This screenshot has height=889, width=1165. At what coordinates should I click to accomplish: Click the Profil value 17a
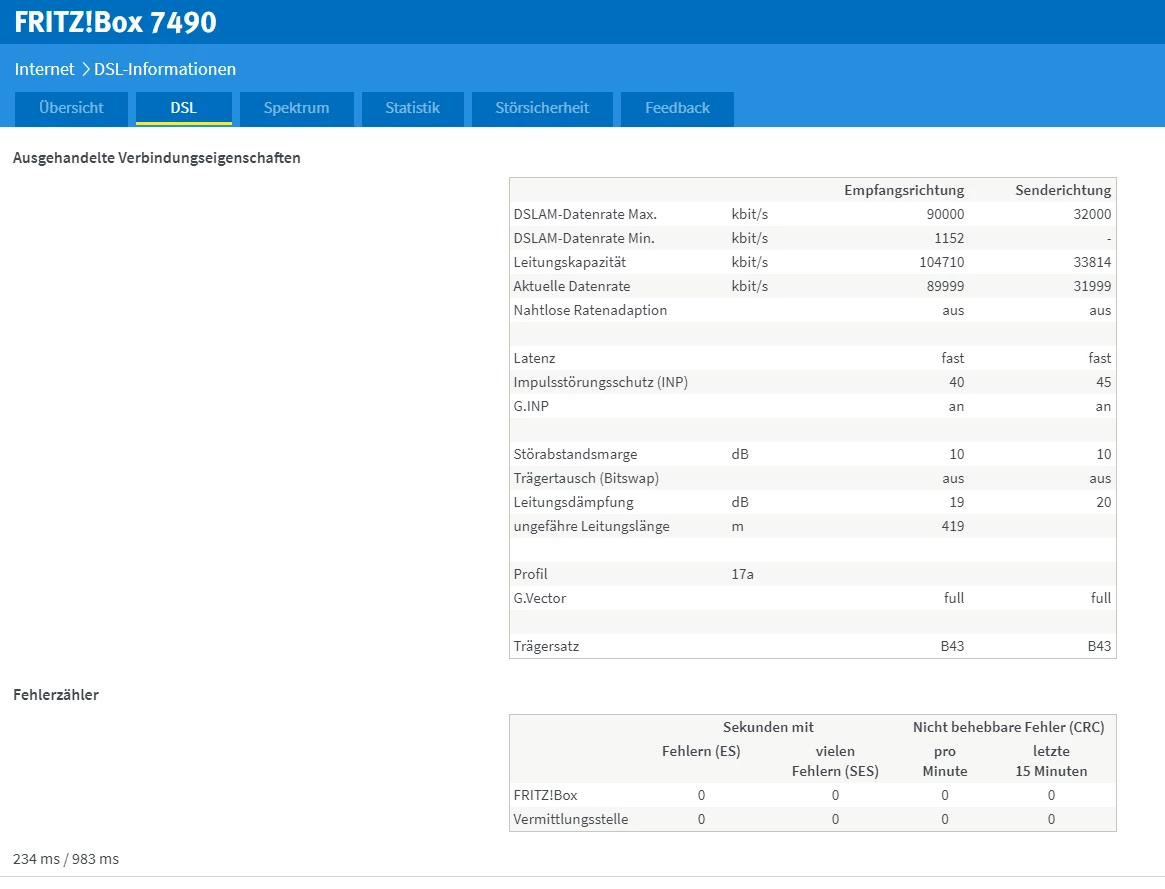point(742,574)
